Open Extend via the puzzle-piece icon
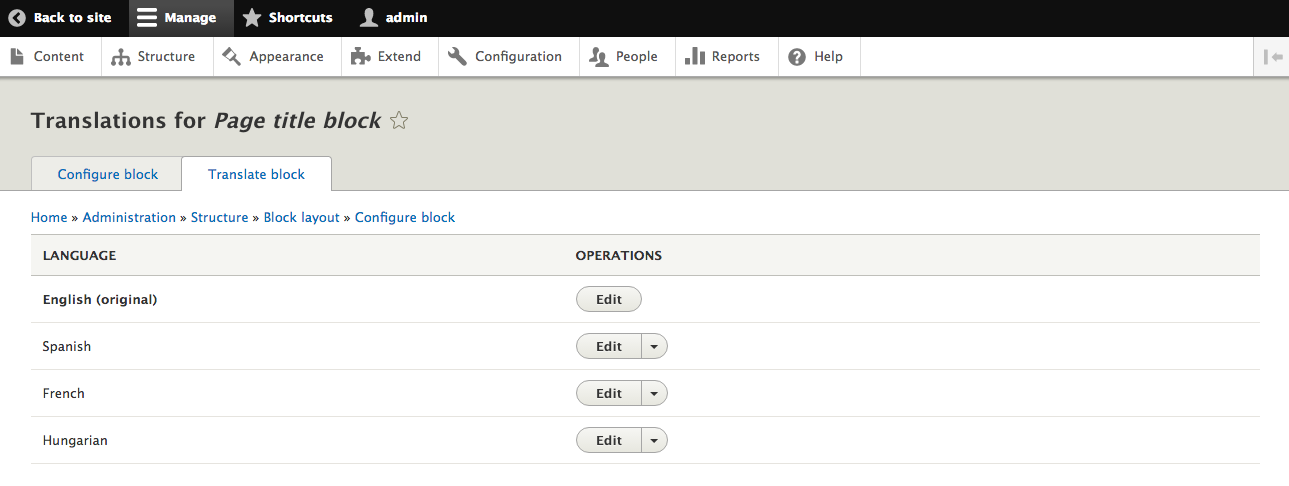1289x486 pixels. pyautogui.click(x=360, y=57)
